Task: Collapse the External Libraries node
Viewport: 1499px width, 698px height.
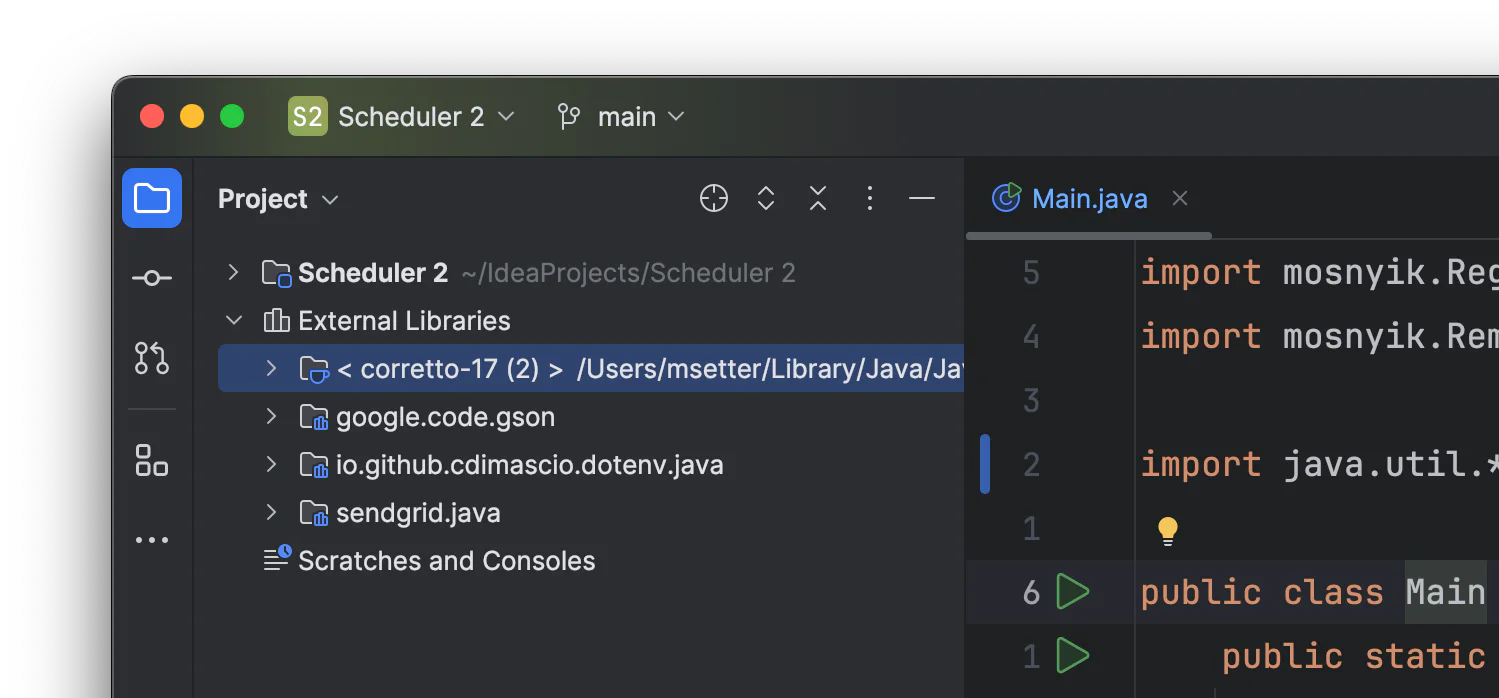Action: tap(234, 321)
